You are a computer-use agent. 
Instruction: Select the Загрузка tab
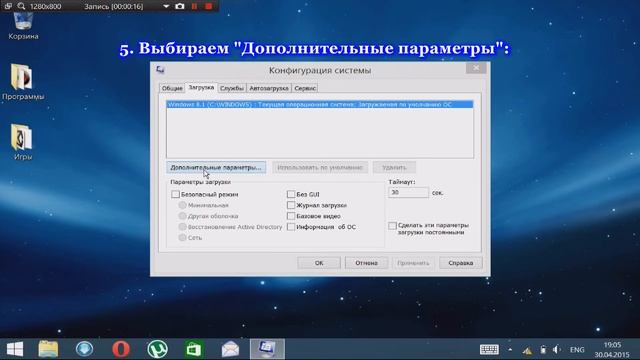[201, 87]
